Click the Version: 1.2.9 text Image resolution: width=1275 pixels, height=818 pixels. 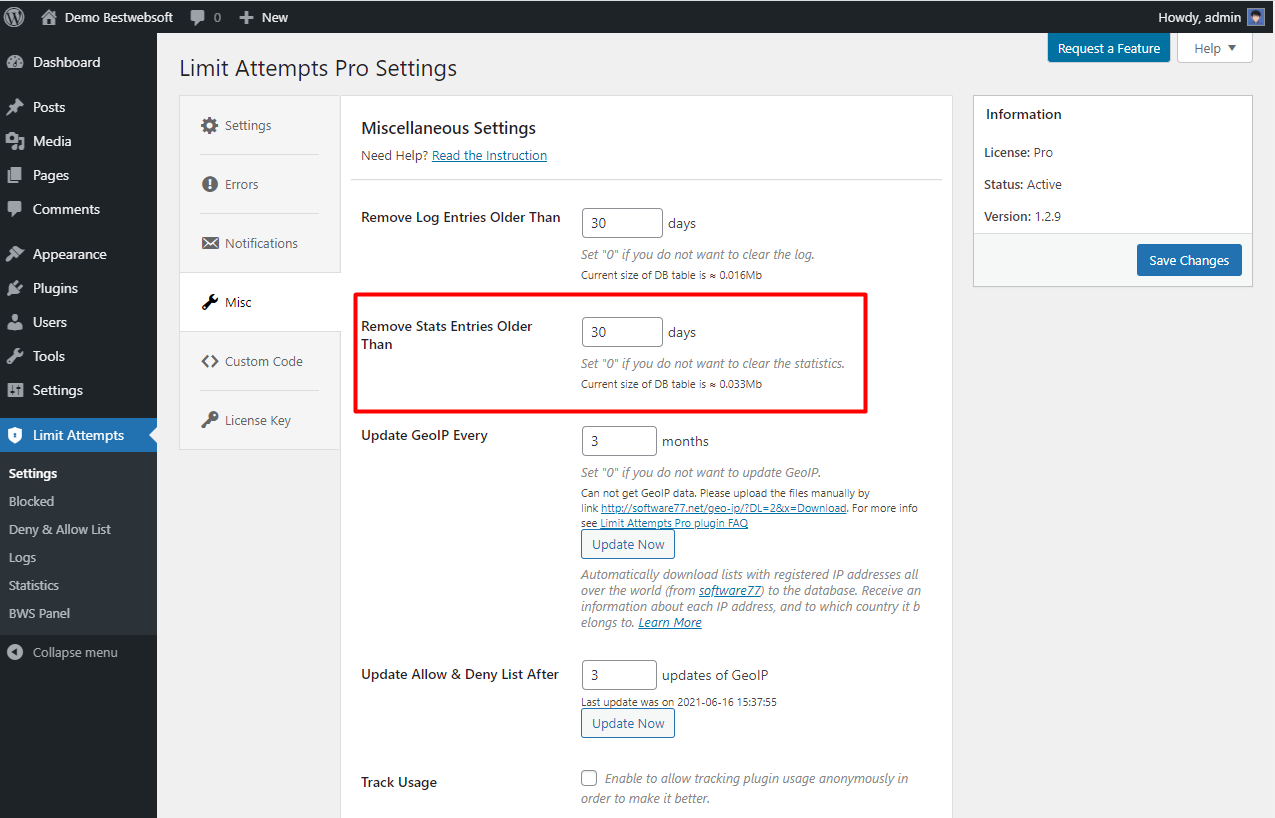(x=1024, y=216)
